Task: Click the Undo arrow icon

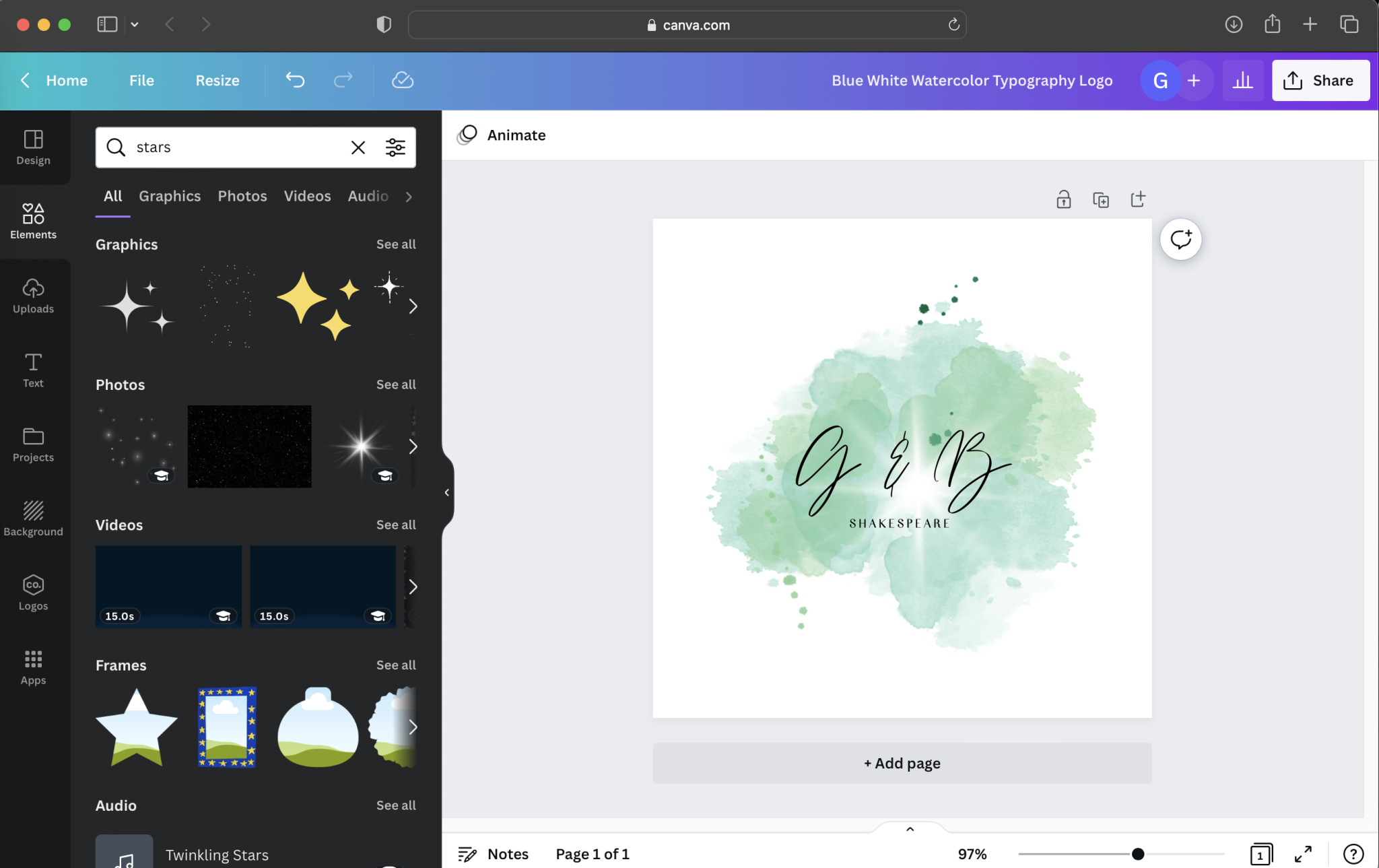Action: point(295,80)
